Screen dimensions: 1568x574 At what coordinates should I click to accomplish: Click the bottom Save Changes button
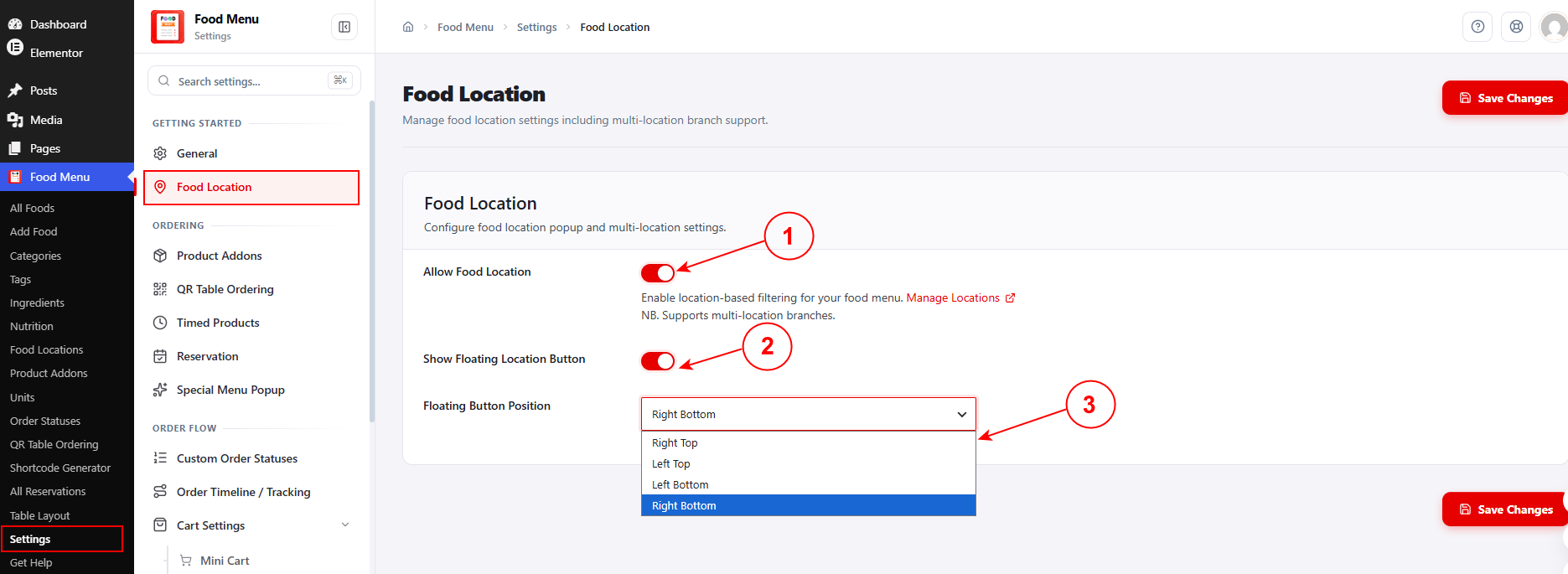pos(1505,509)
